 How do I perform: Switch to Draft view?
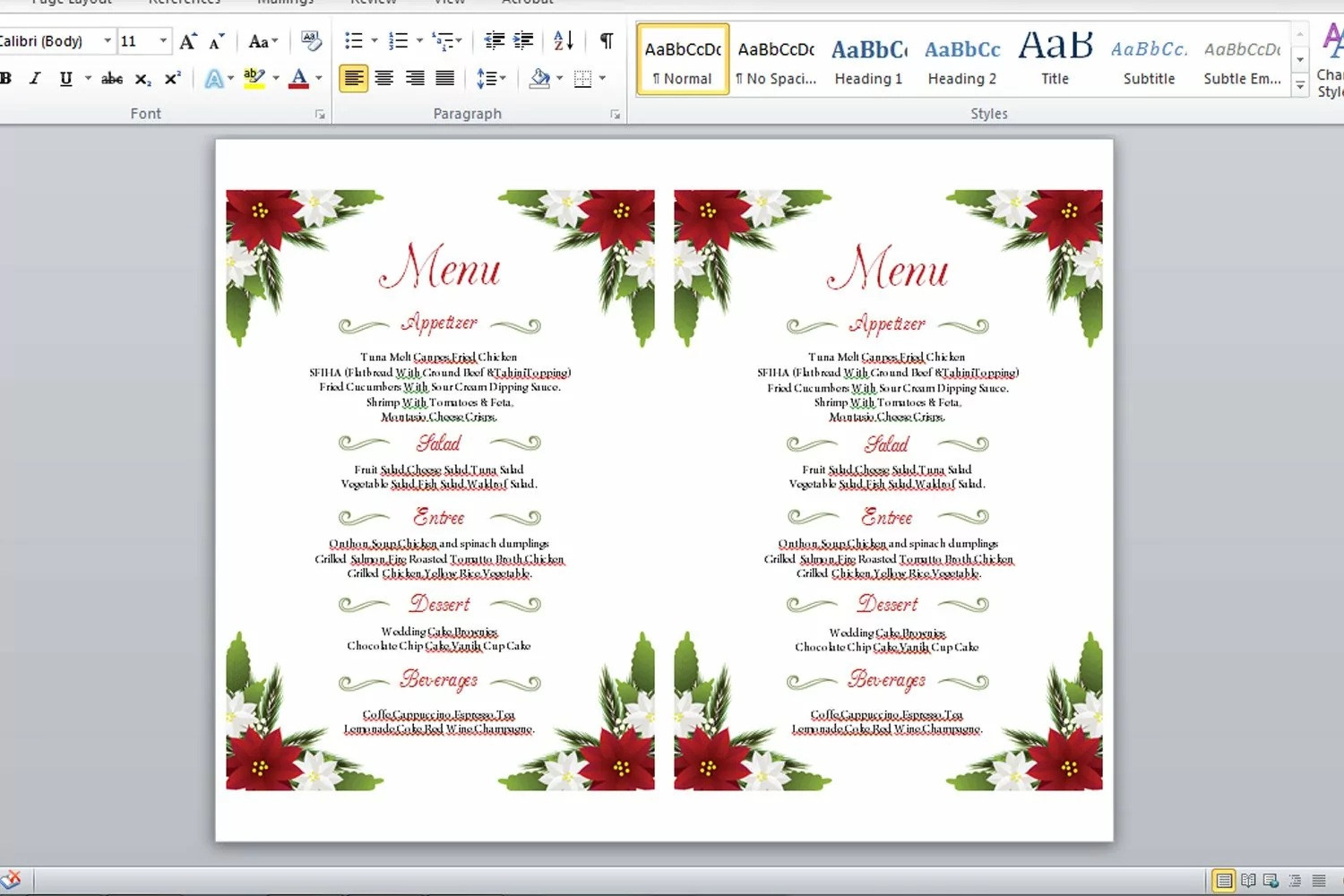coord(1319,881)
